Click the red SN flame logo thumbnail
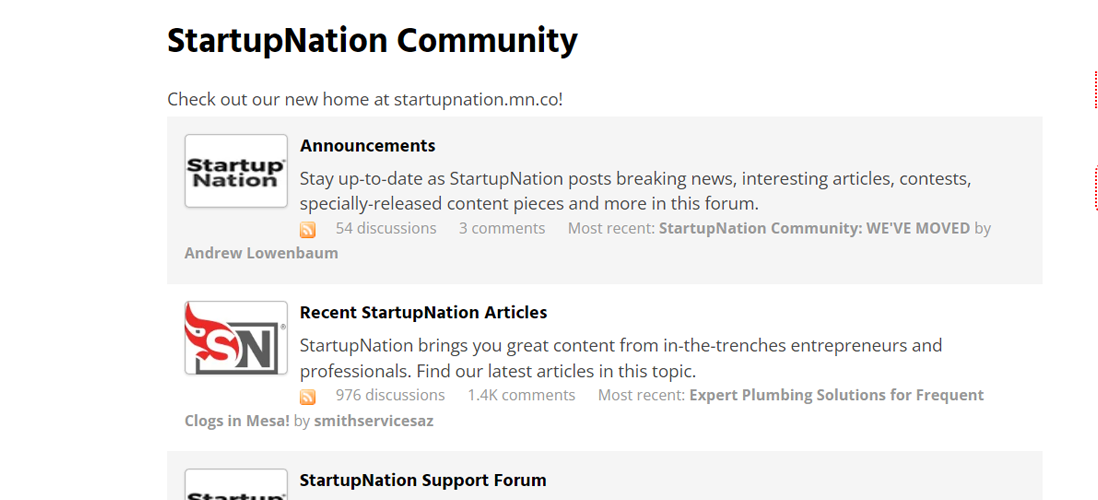This screenshot has height=500, width=1098. pyautogui.click(x=236, y=338)
